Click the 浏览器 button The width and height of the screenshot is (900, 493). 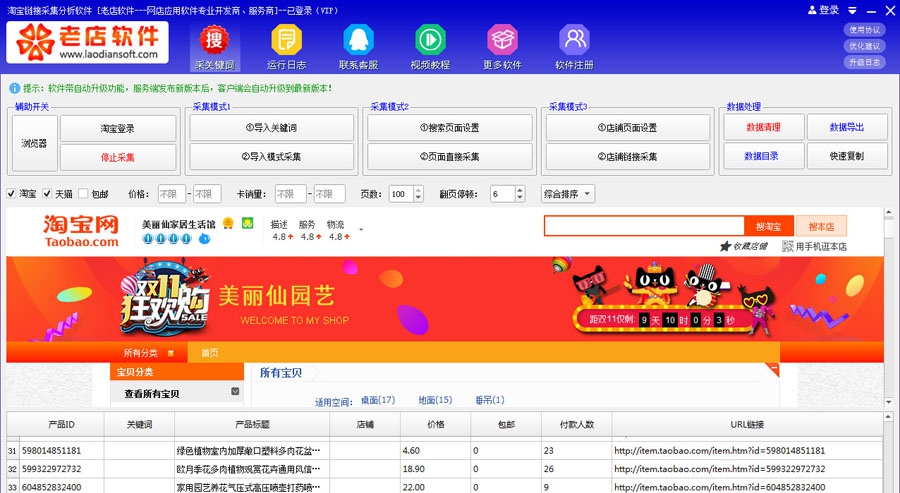34,143
